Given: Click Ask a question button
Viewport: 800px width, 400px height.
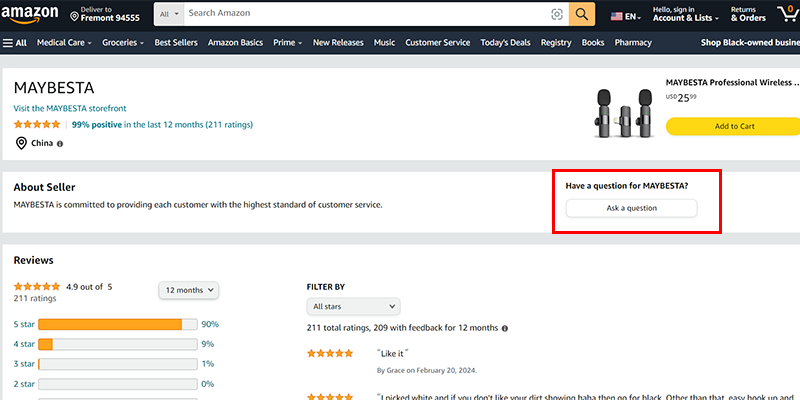Looking at the screenshot, I should pyautogui.click(x=631, y=208).
